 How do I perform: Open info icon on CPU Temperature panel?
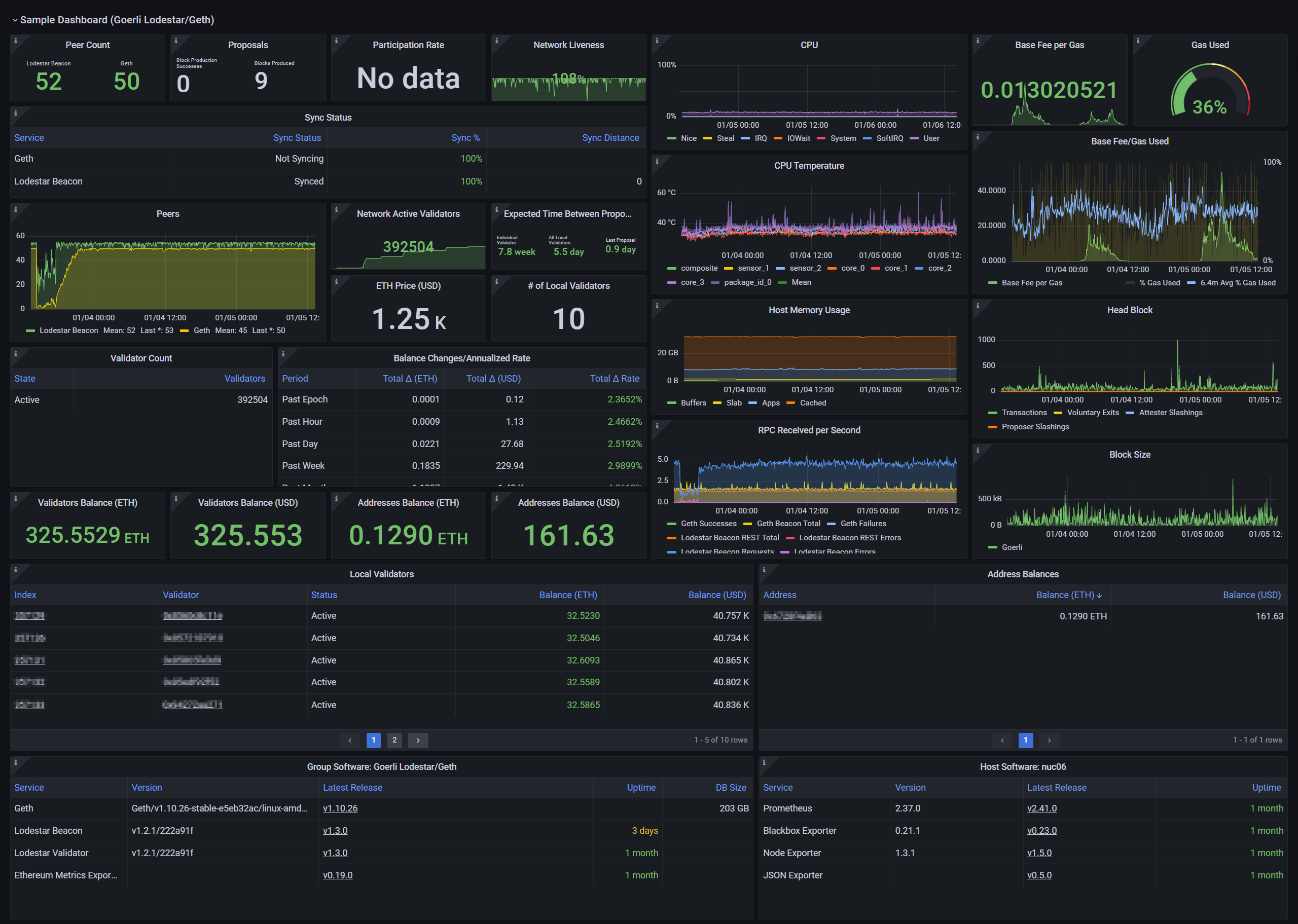pos(657,162)
